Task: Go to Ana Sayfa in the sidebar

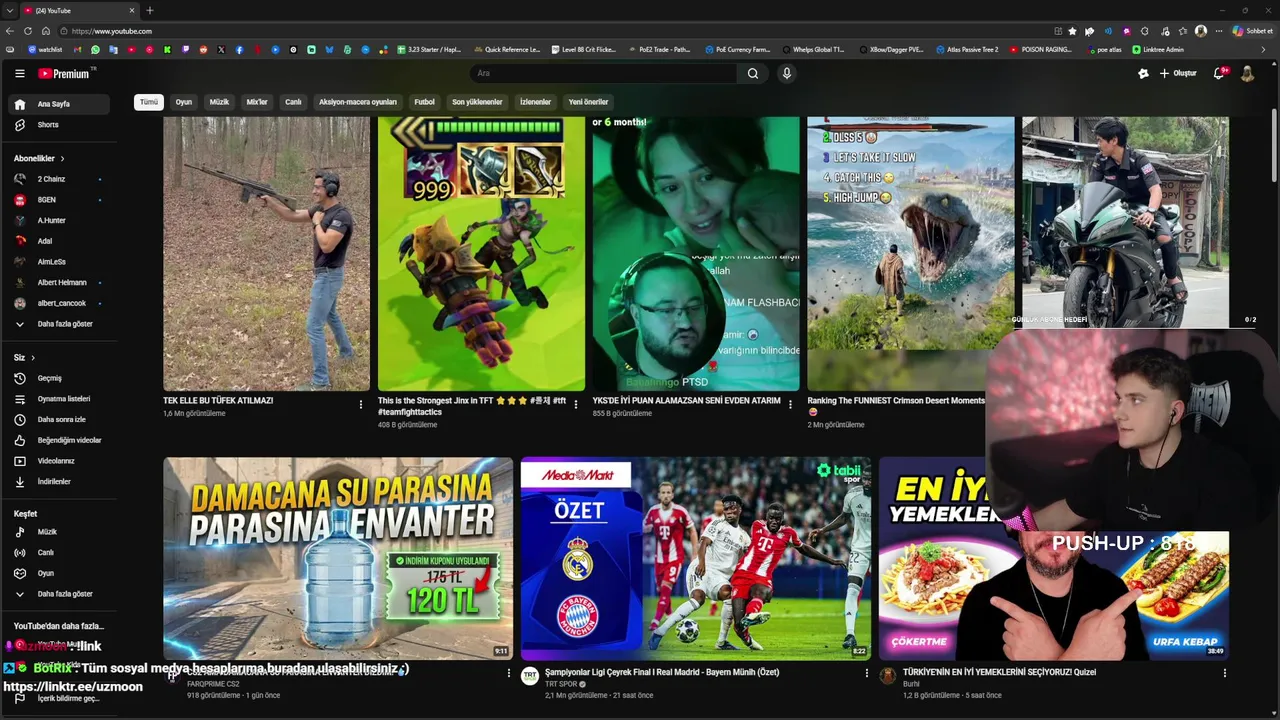Action: click(x=60, y=104)
